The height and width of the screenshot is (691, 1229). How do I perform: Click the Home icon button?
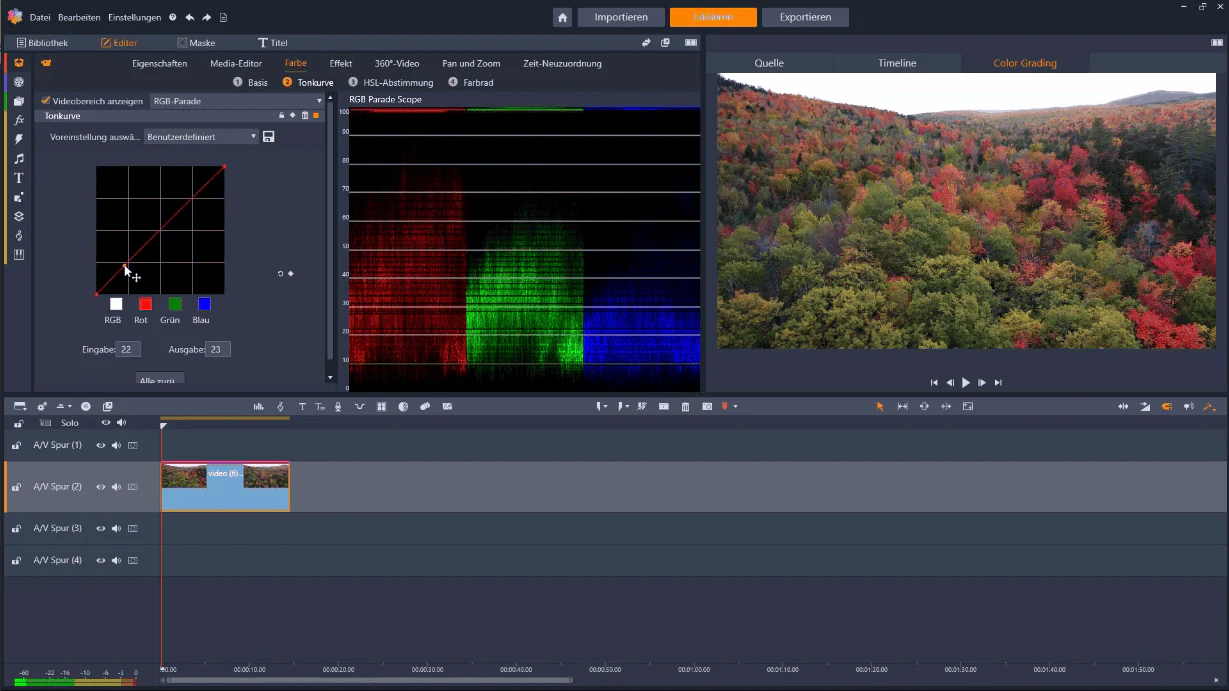coord(563,17)
